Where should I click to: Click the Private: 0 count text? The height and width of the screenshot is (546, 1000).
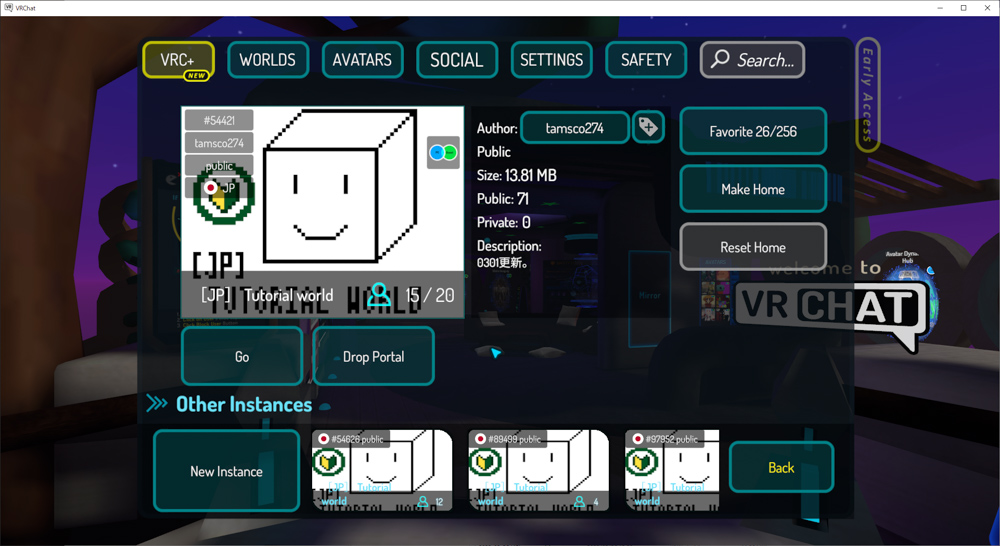503,222
